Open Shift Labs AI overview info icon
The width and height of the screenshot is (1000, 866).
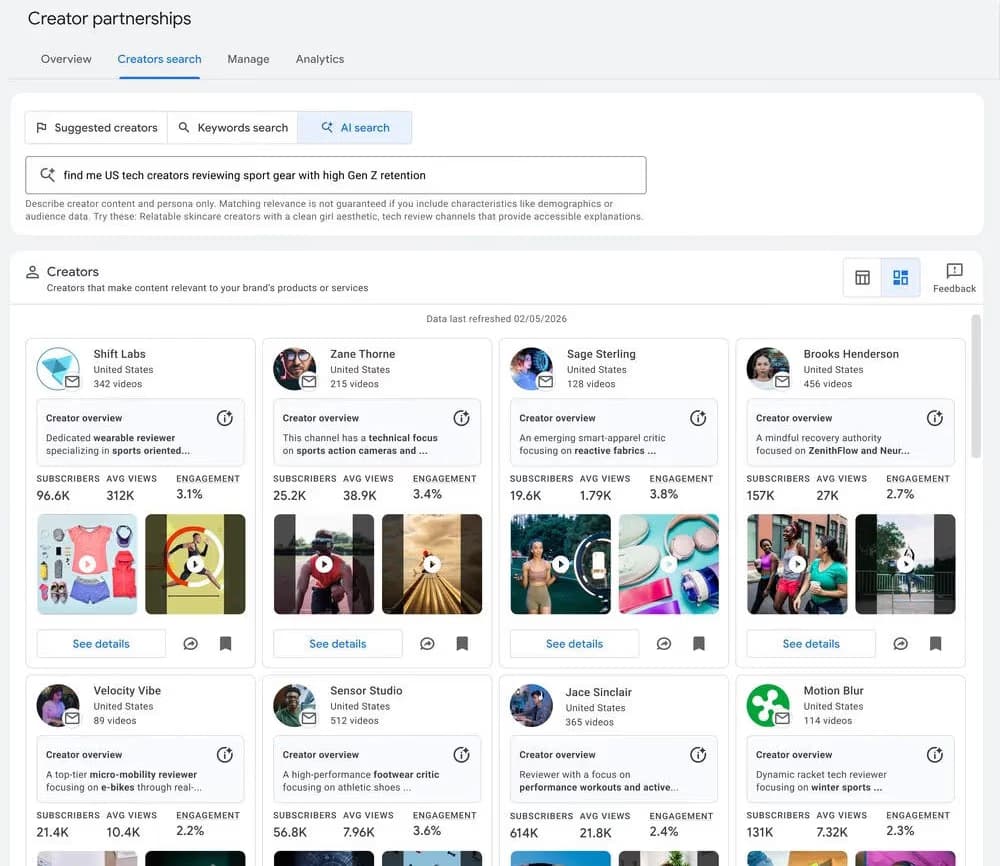[x=224, y=418]
